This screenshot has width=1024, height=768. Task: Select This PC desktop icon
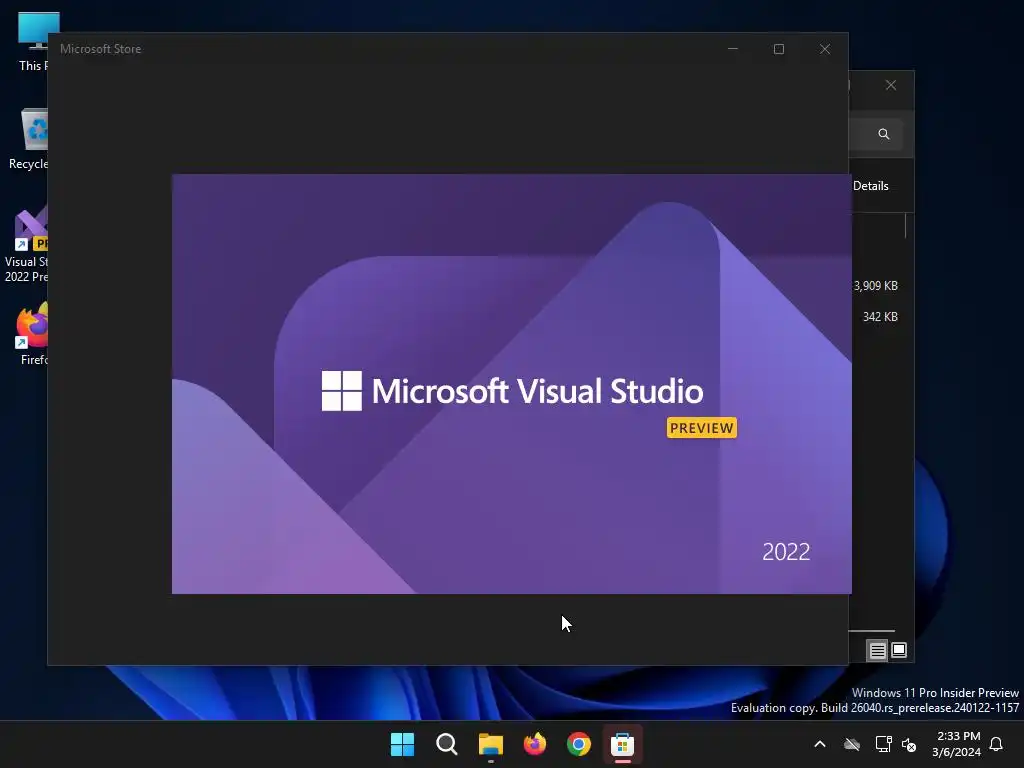[x=33, y=42]
